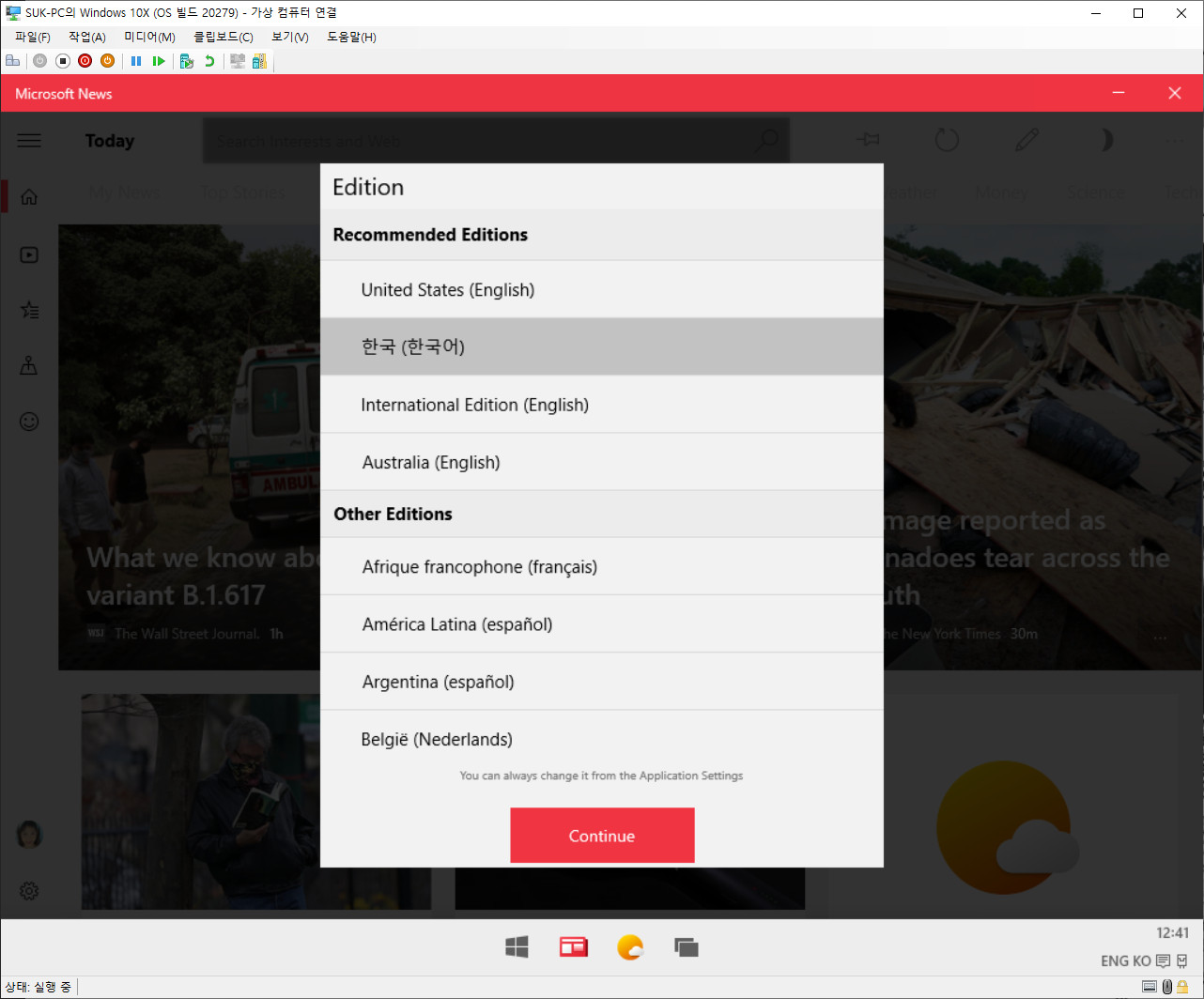Click the rightmost Hyper-V toolbar icon
Viewport: 1204px width, 999px height.
(x=259, y=61)
